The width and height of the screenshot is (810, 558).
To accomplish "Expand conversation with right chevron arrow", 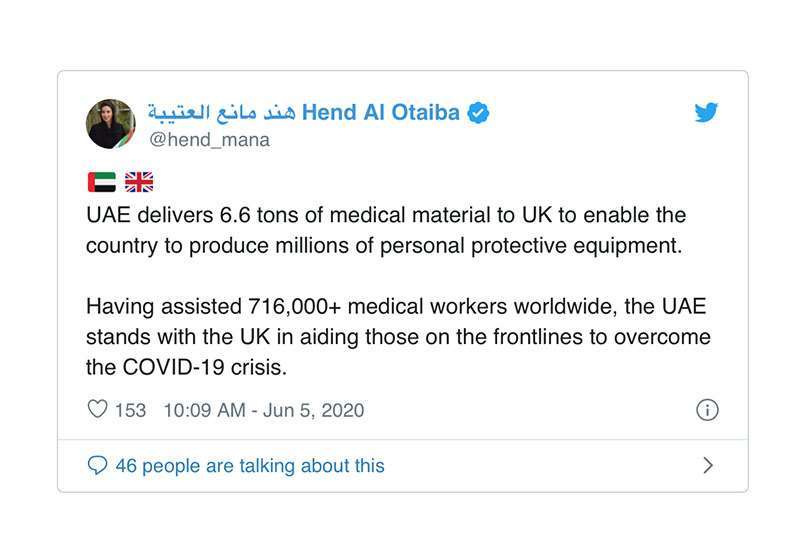I will click(x=708, y=465).
